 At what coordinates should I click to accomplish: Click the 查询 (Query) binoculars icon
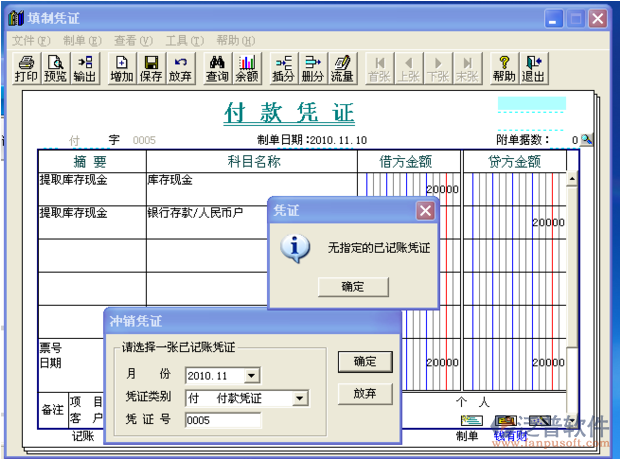pyautogui.click(x=217, y=68)
